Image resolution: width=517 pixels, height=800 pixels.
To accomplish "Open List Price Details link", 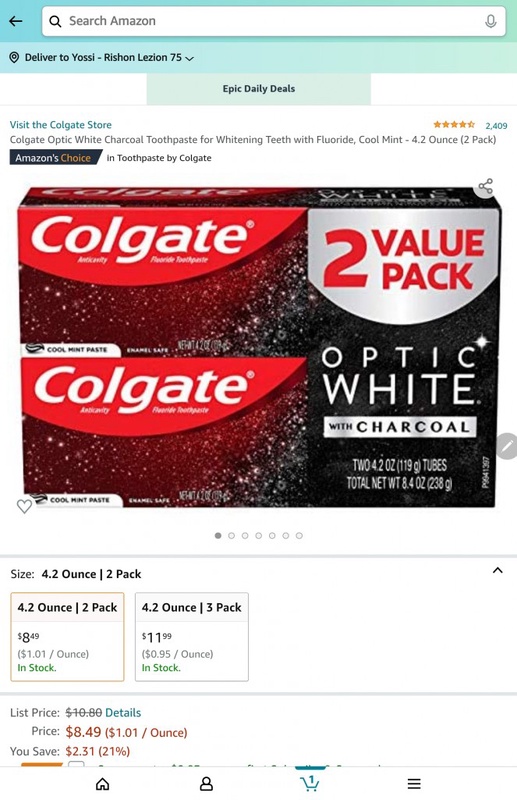I will click(123, 712).
